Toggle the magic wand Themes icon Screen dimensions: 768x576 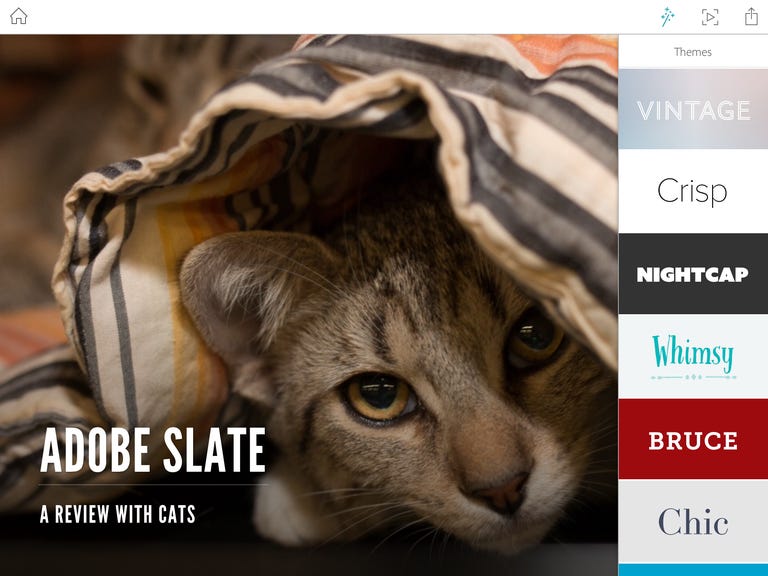click(668, 17)
